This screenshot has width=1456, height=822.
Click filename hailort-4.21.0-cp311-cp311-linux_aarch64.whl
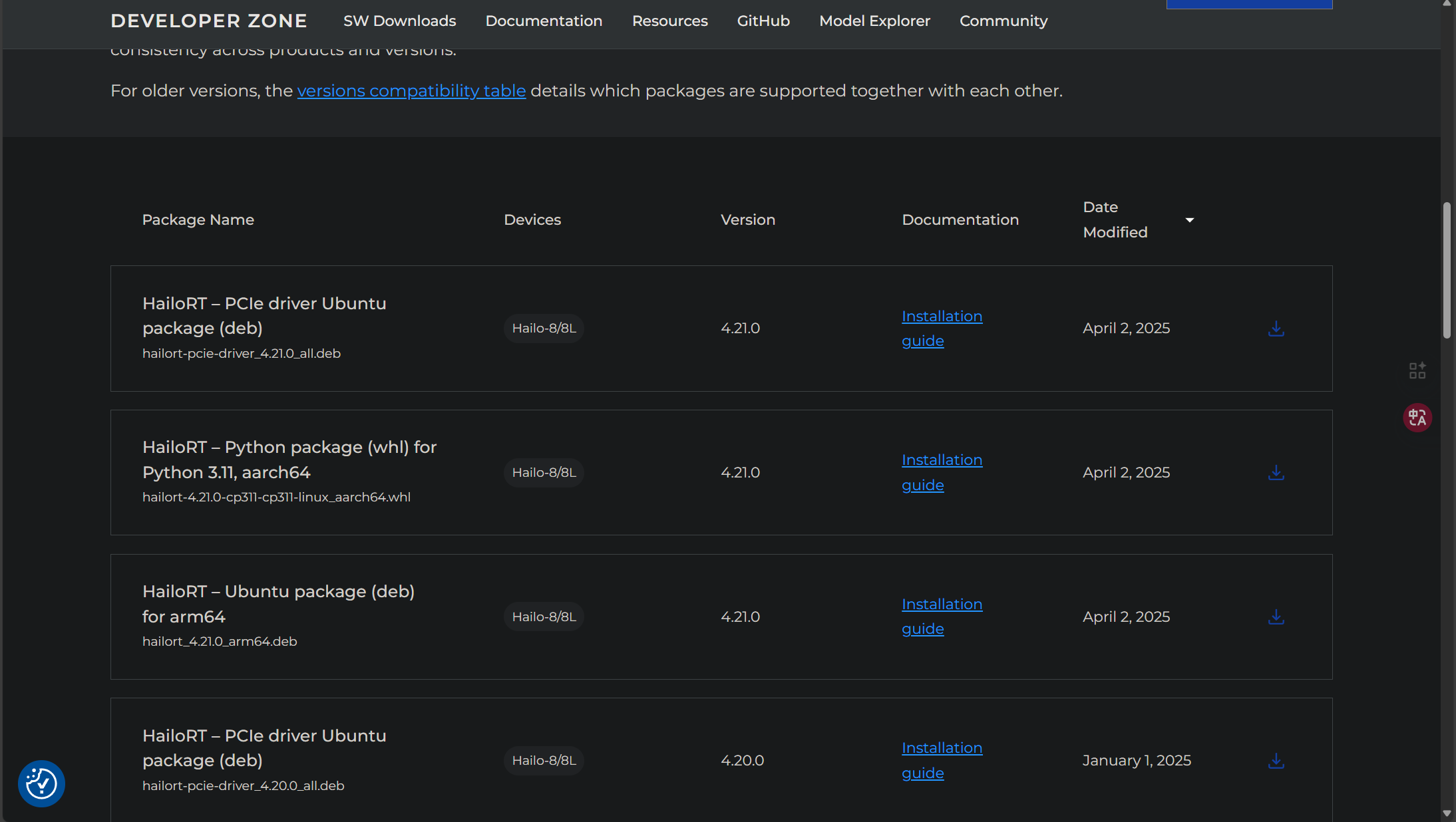(x=276, y=497)
